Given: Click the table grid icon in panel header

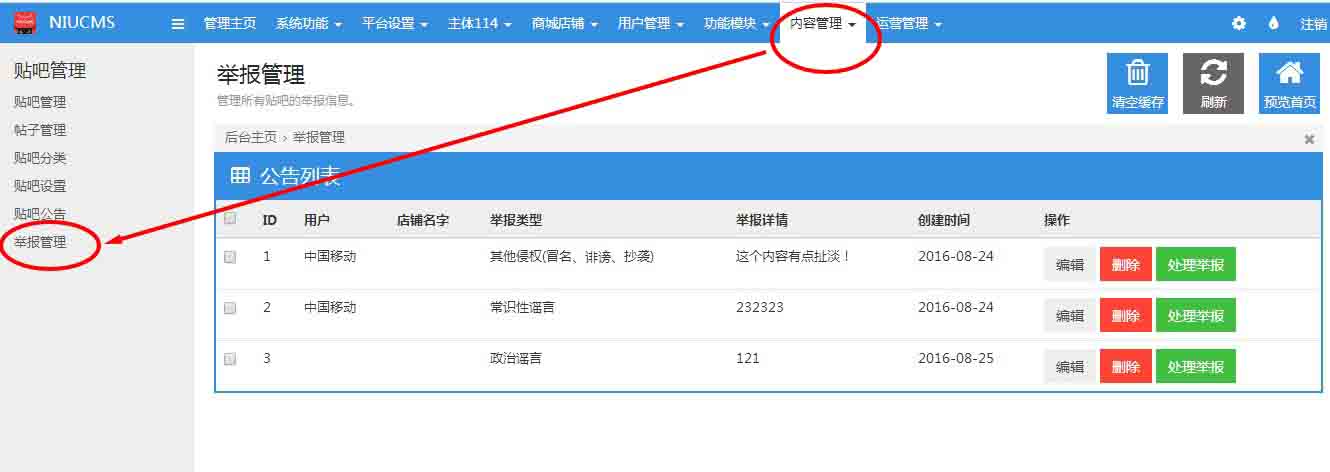Looking at the screenshot, I should tap(240, 176).
